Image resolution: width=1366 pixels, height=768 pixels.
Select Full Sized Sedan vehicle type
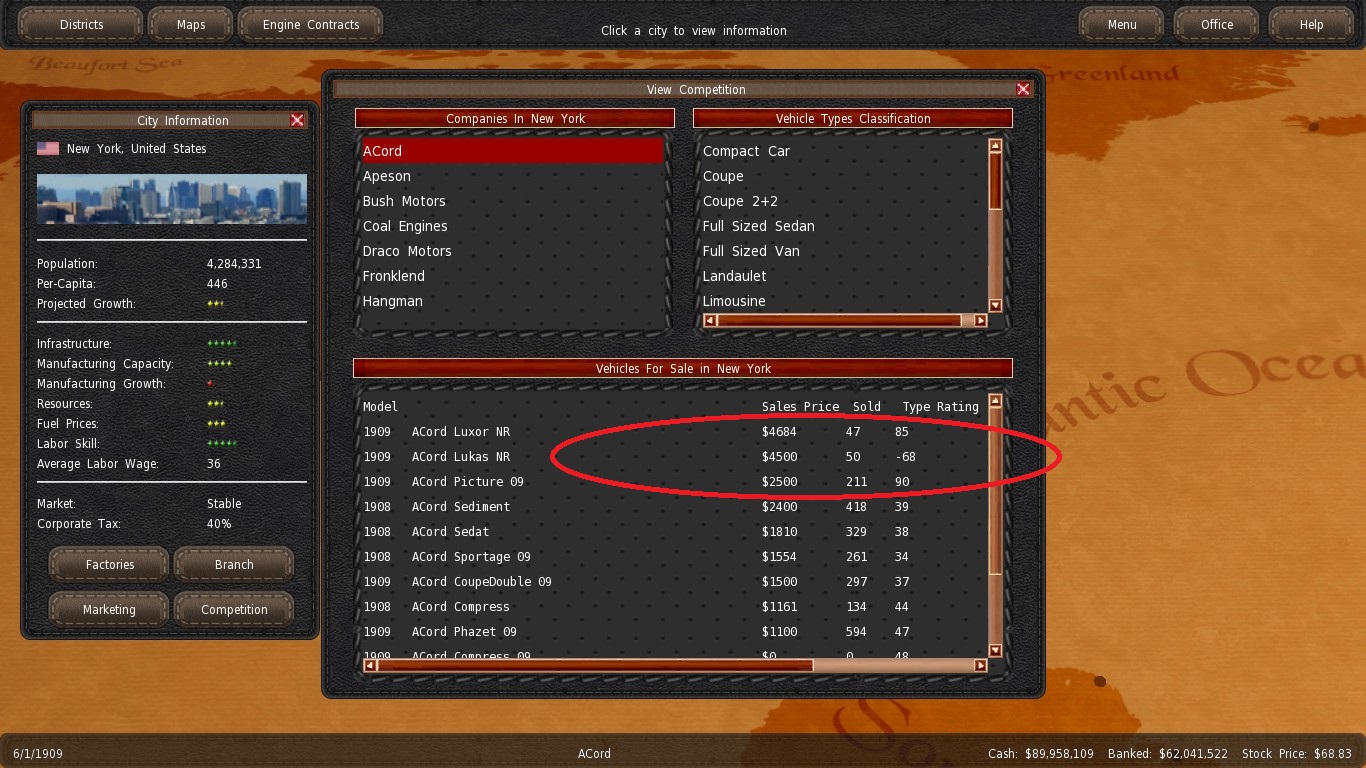pos(758,226)
